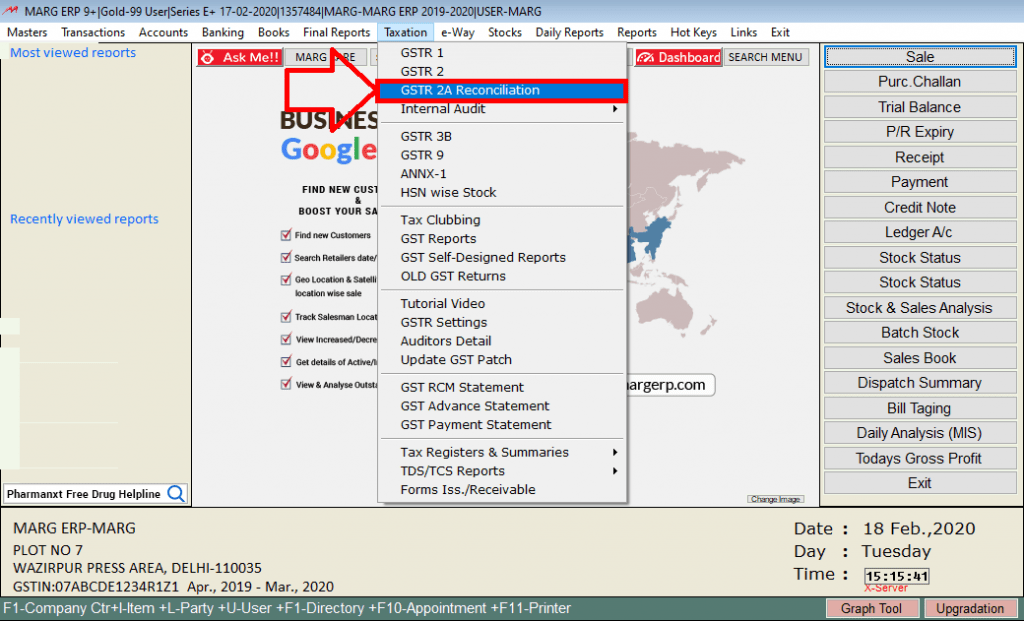Toggle the 'View & Analyse Outstanding' checkbox
The image size is (1024, 621).
click(285, 385)
